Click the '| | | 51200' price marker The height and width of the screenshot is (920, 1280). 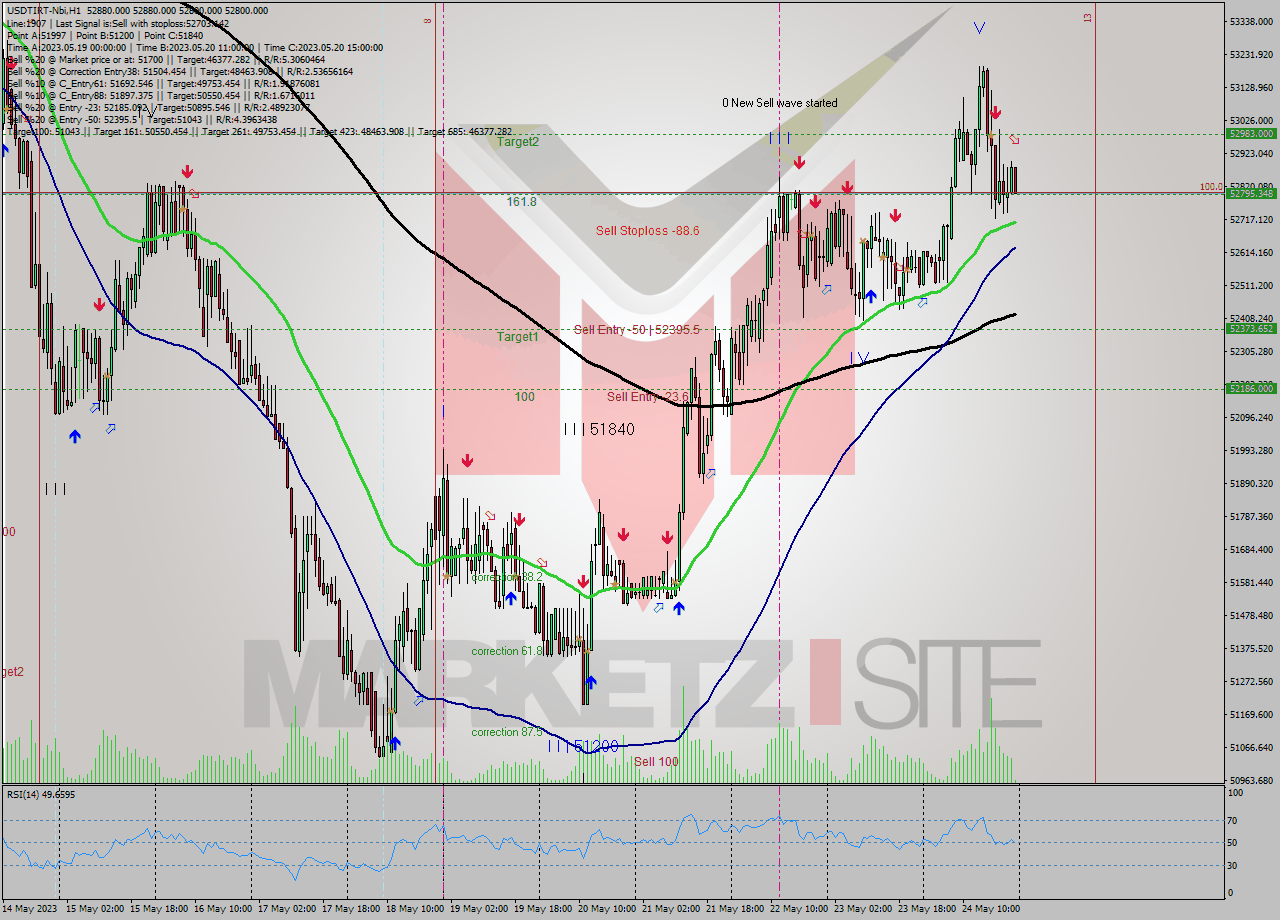(x=583, y=746)
